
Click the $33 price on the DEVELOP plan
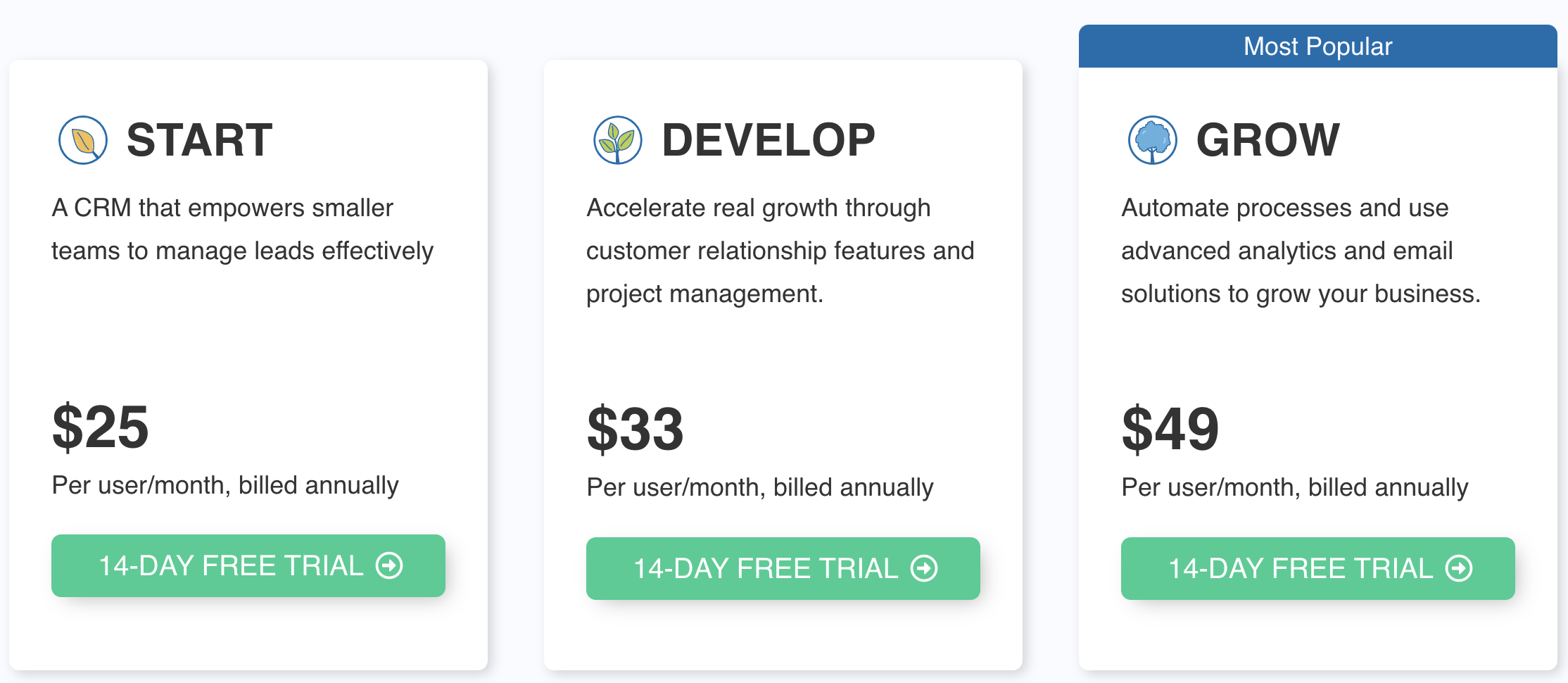(x=636, y=428)
